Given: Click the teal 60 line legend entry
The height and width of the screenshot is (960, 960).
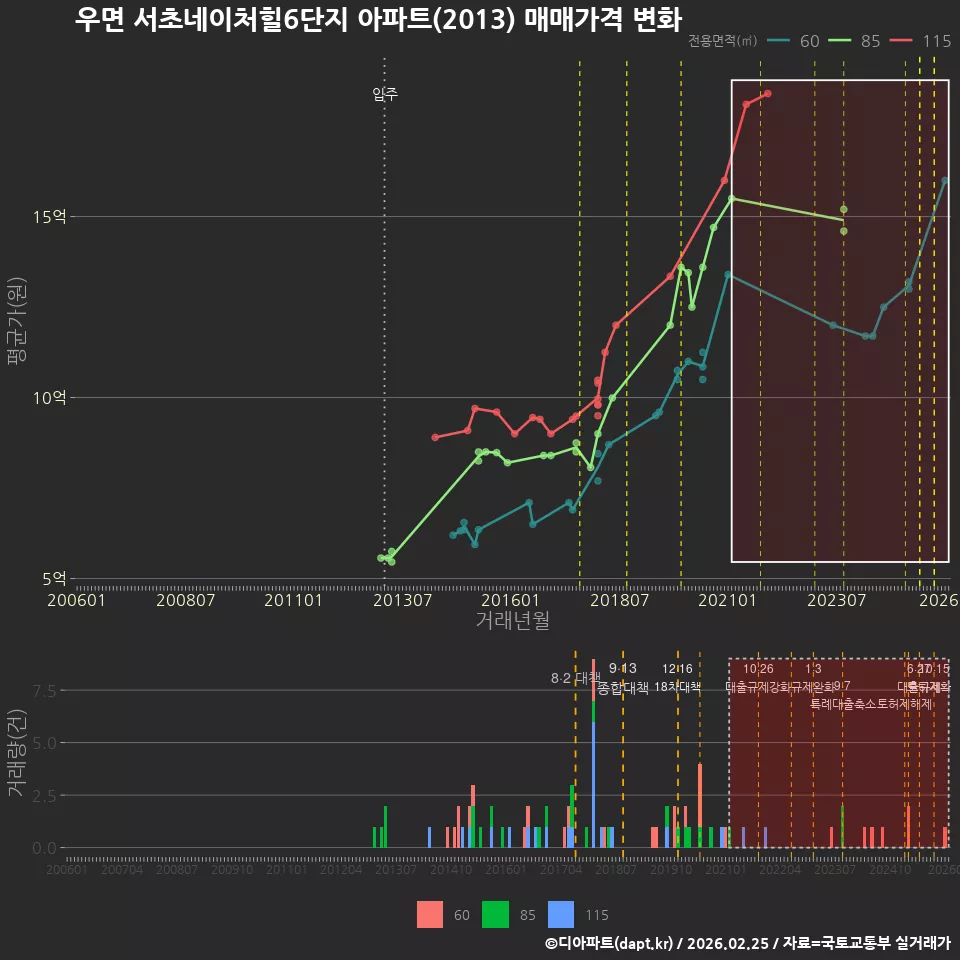Looking at the screenshot, I should (x=793, y=41).
